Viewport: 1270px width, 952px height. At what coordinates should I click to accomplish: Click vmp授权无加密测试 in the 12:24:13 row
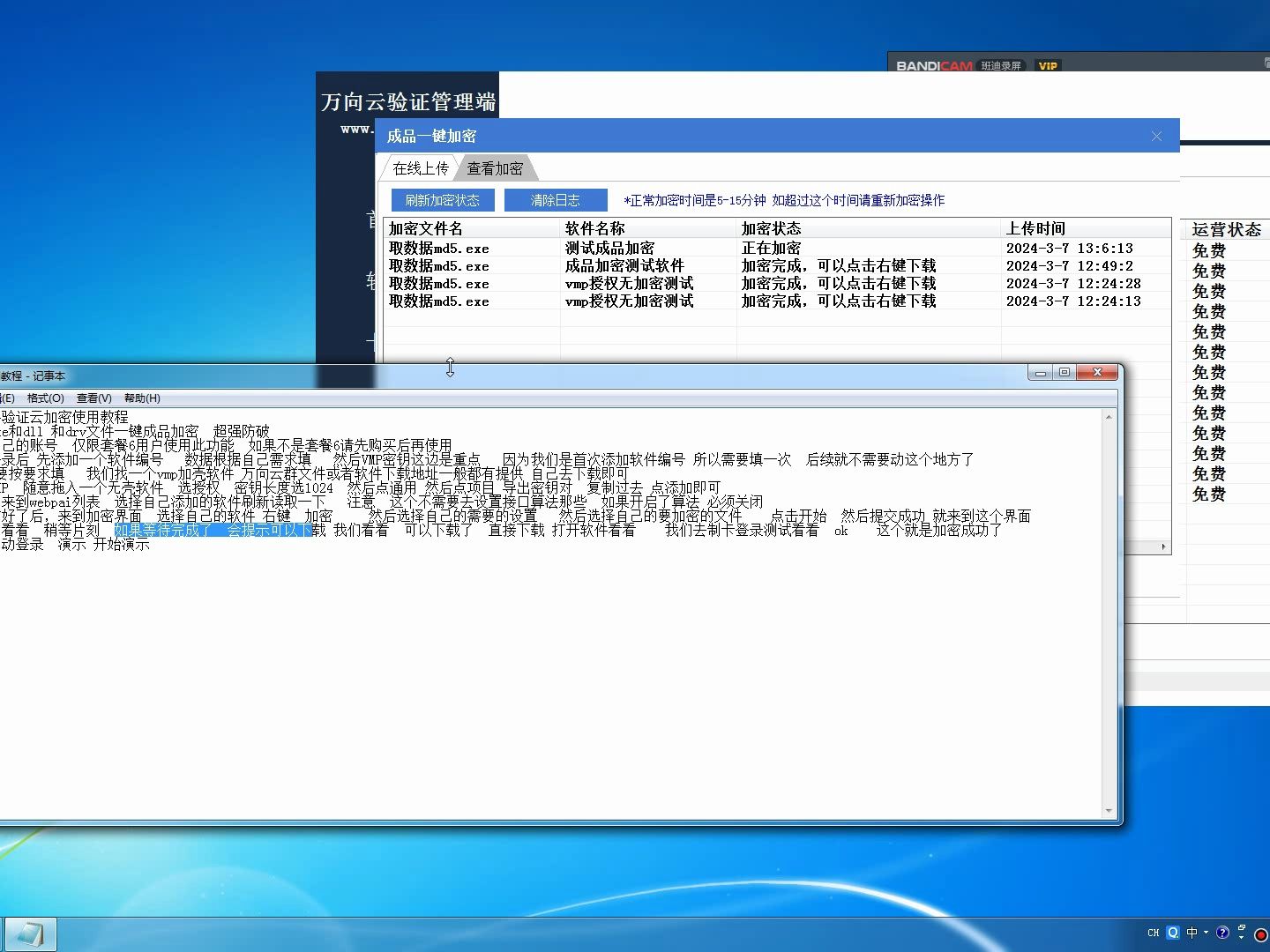tap(629, 301)
